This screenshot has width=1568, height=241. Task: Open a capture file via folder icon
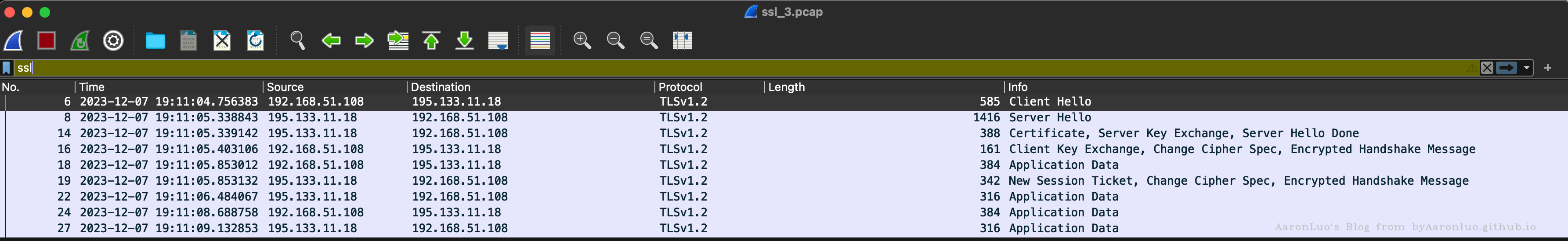point(155,41)
